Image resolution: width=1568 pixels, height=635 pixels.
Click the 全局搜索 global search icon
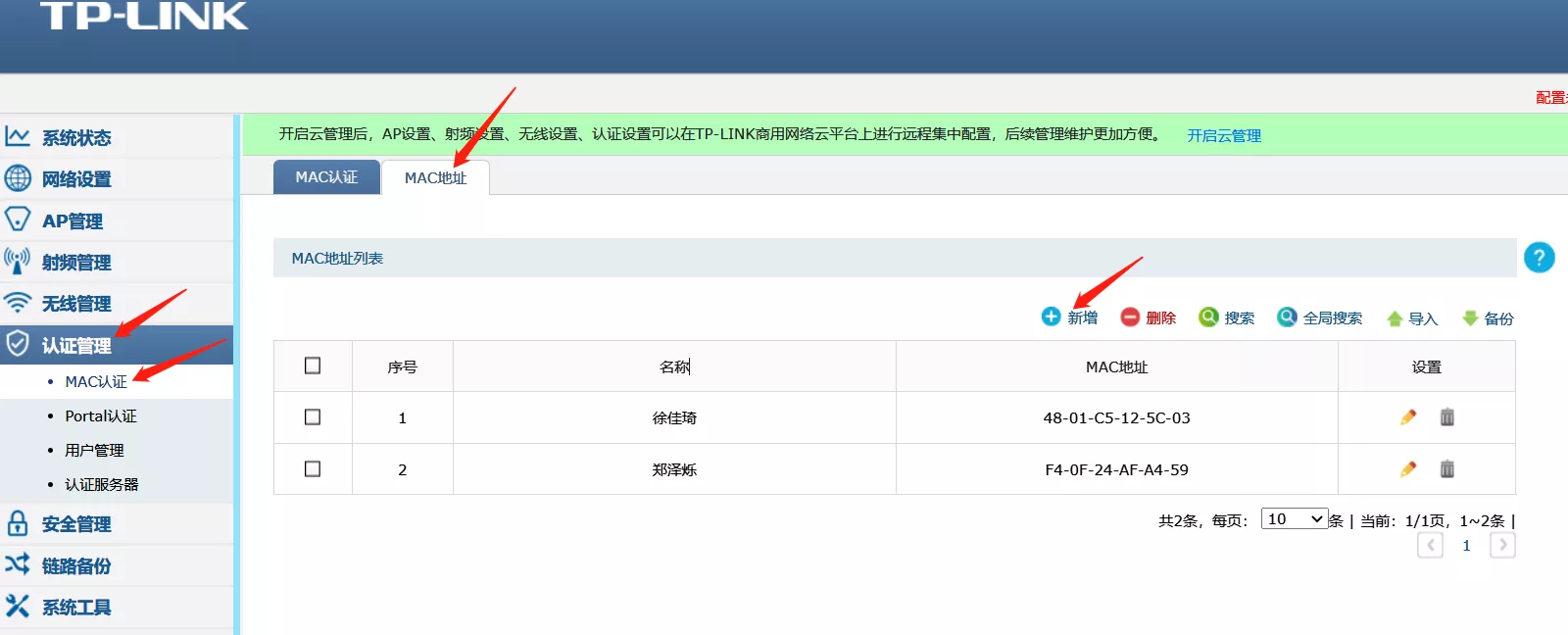(x=1287, y=317)
